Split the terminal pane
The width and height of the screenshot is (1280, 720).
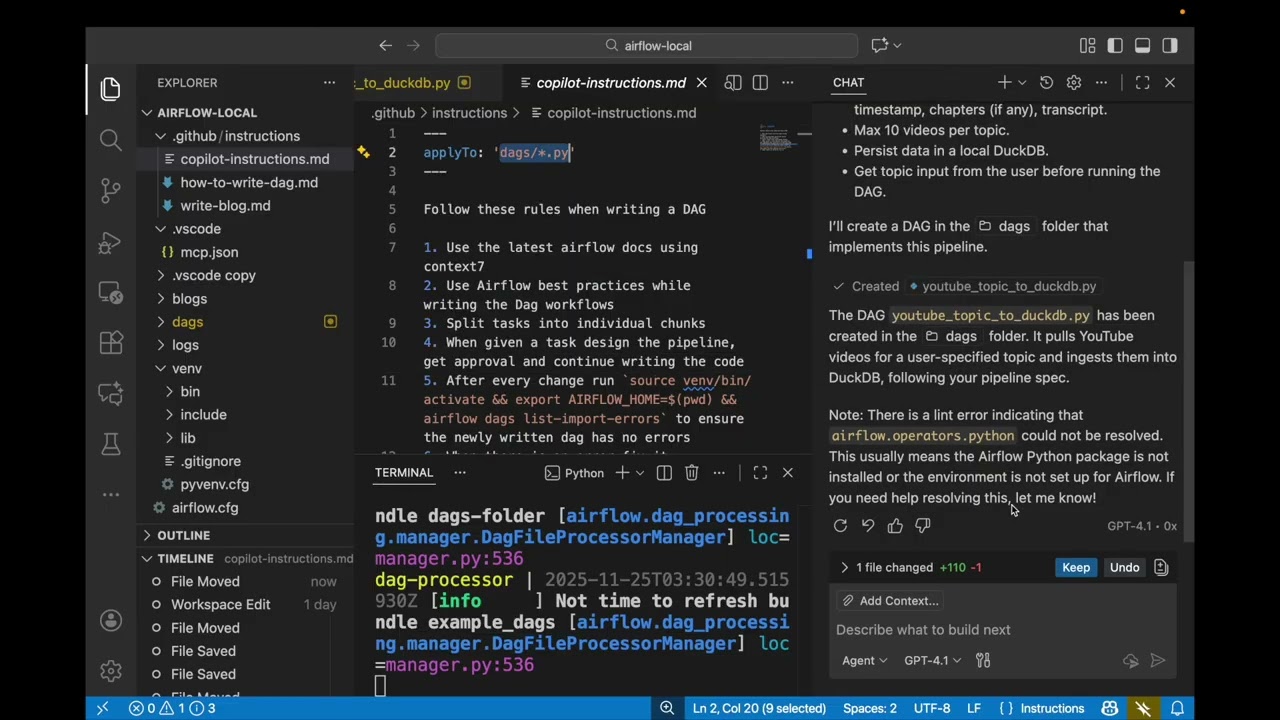pos(664,473)
